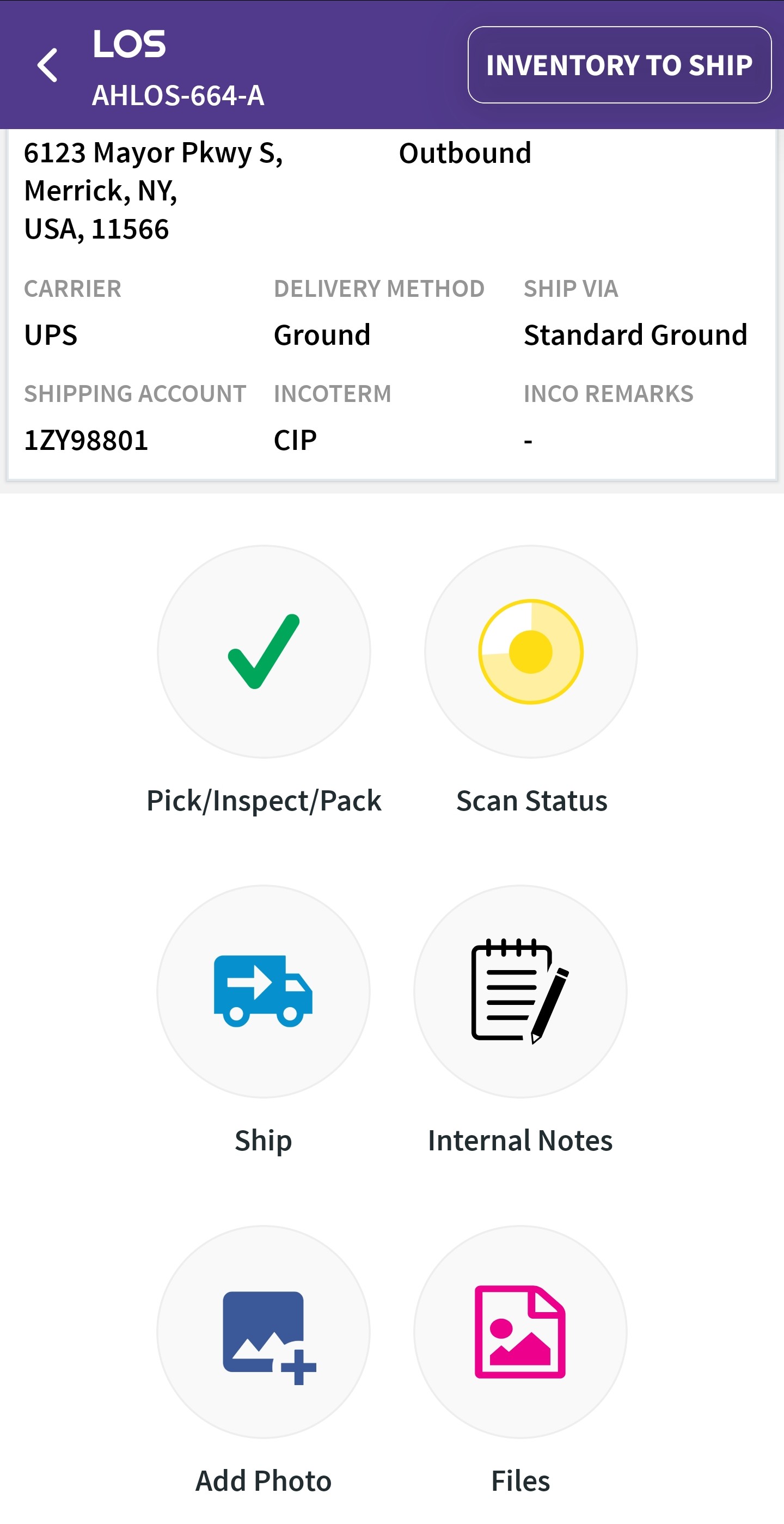Select the Internal Notes text label
The image size is (784, 1524).
point(520,1140)
